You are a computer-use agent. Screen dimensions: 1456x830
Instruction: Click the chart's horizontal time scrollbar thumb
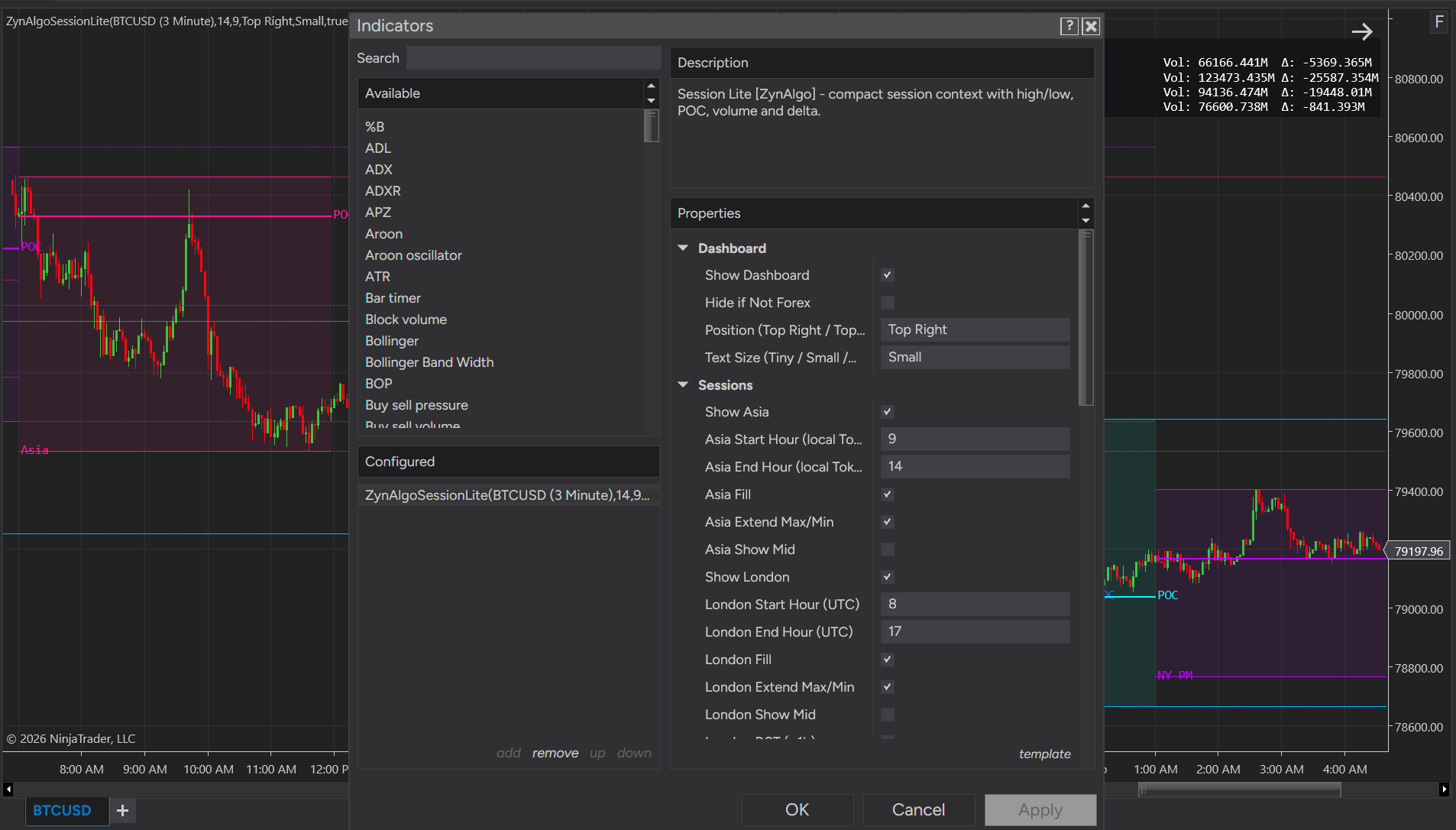pos(1239,790)
